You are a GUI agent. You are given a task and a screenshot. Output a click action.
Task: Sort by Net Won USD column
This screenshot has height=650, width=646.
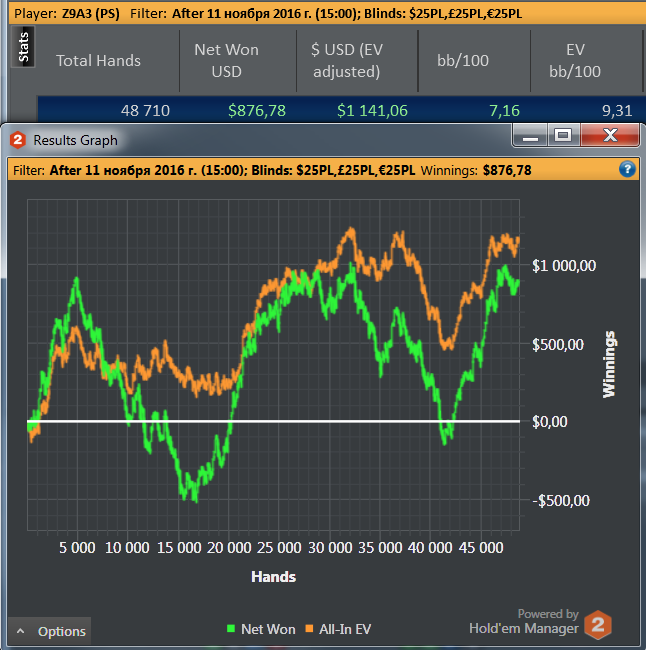226,61
